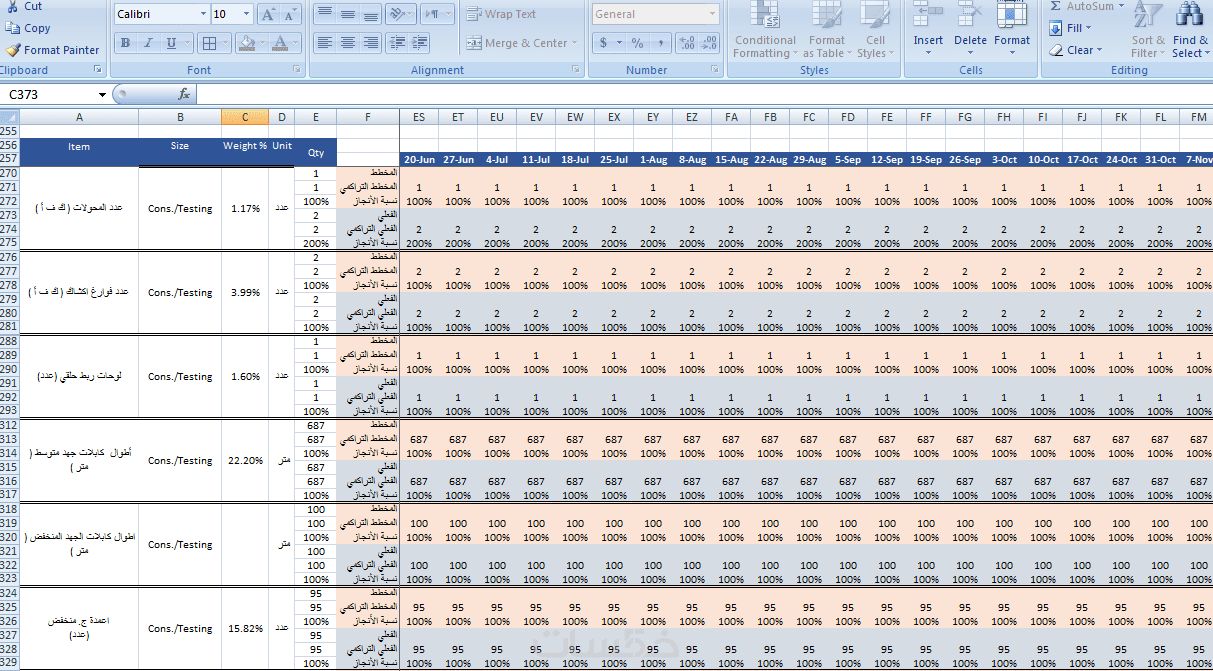Click the 20-Jun date header cell
The height and width of the screenshot is (671, 1213).
[419, 160]
